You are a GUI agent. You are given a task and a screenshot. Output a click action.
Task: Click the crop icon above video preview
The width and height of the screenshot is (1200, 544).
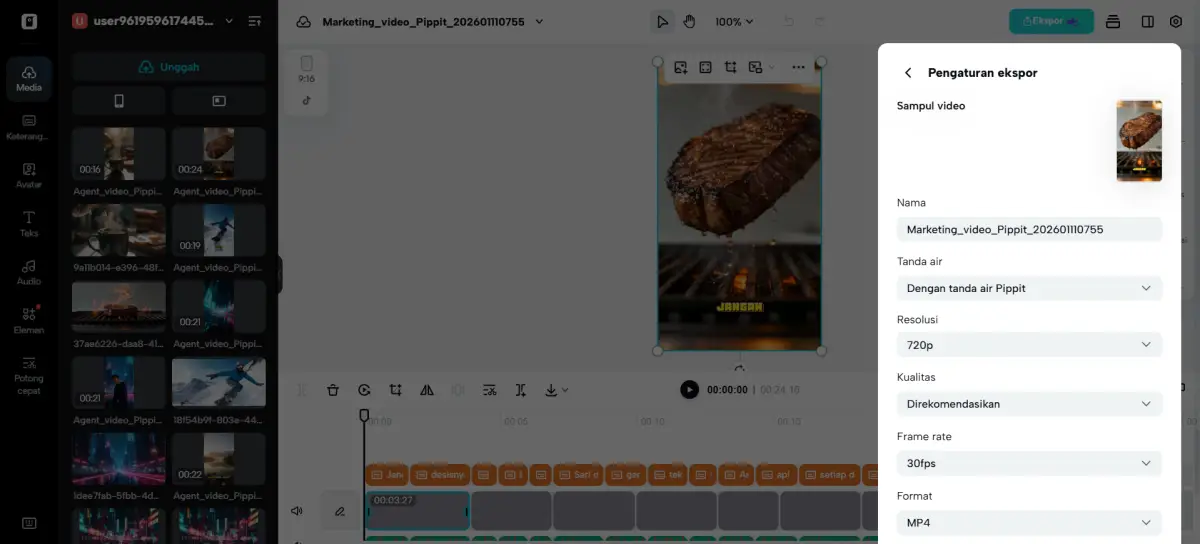tap(730, 67)
